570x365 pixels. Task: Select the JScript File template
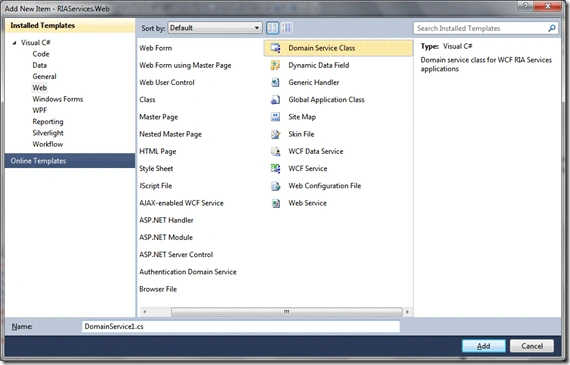pos(156,186)
